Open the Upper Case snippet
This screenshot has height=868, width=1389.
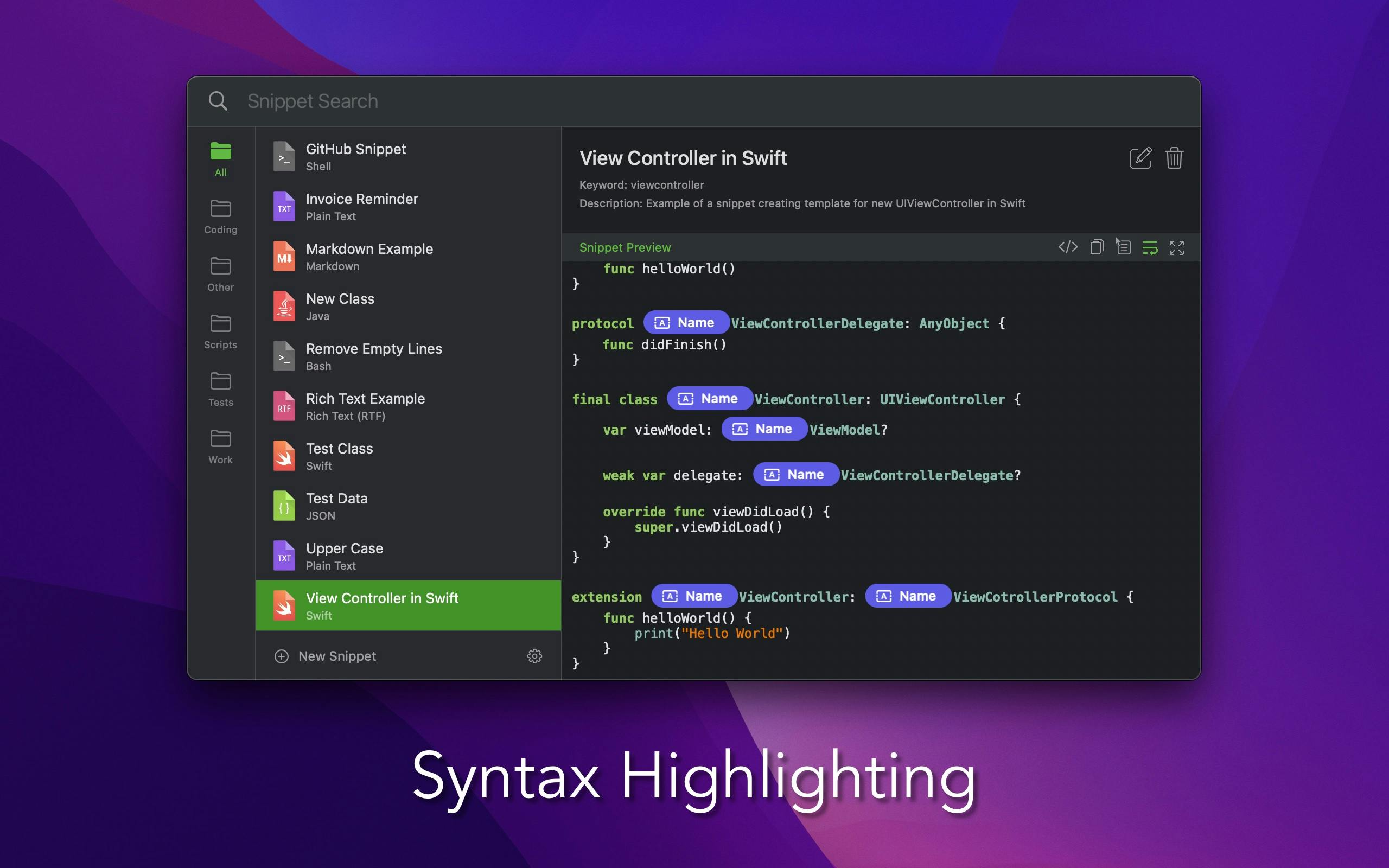point(408,556)
